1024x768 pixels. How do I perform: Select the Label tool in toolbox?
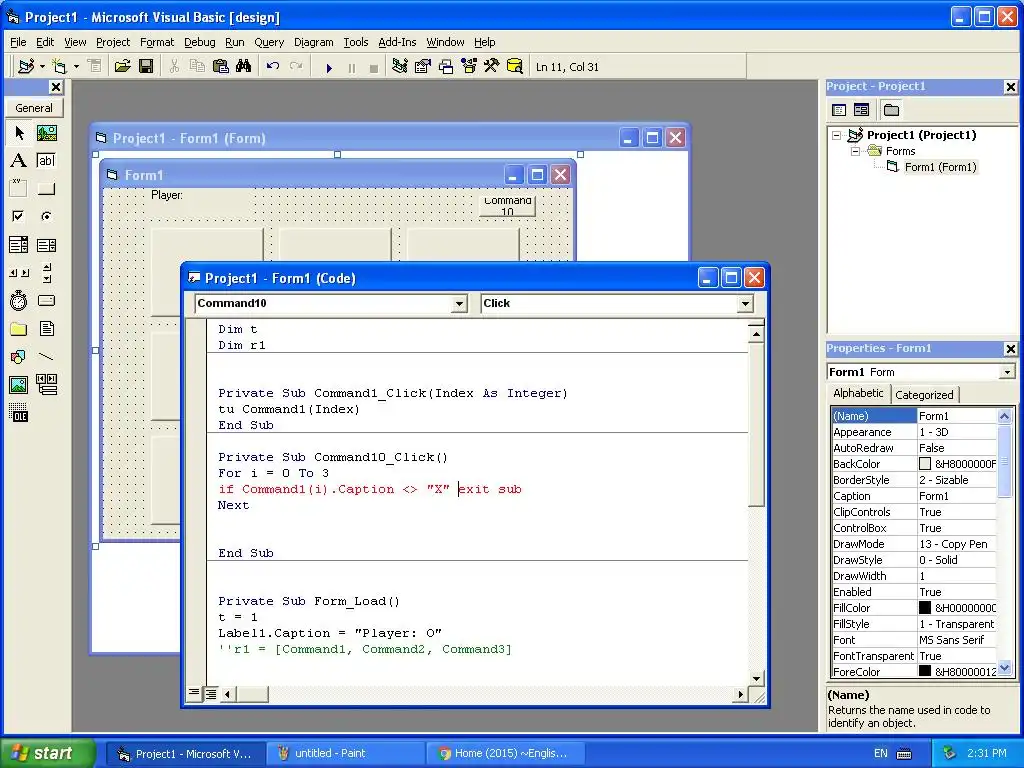[19, 161]
